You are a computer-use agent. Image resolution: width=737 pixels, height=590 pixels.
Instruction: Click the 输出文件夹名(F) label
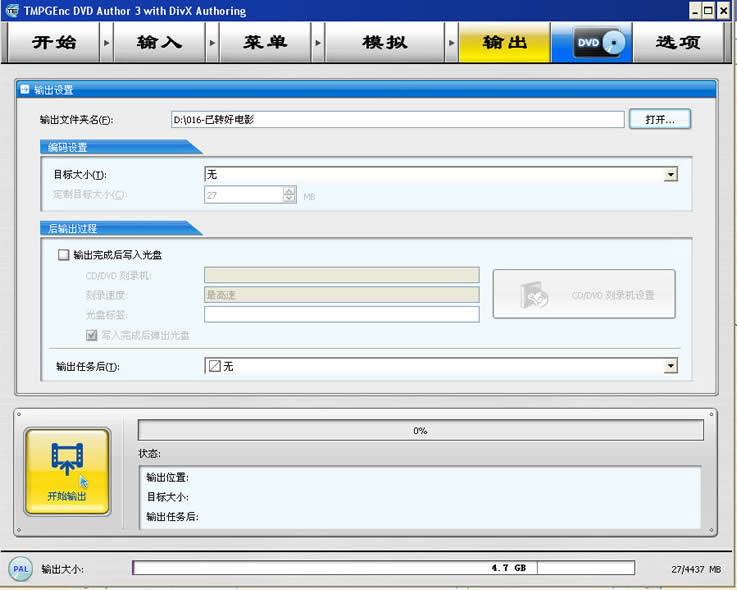click(x=76, y=120)
